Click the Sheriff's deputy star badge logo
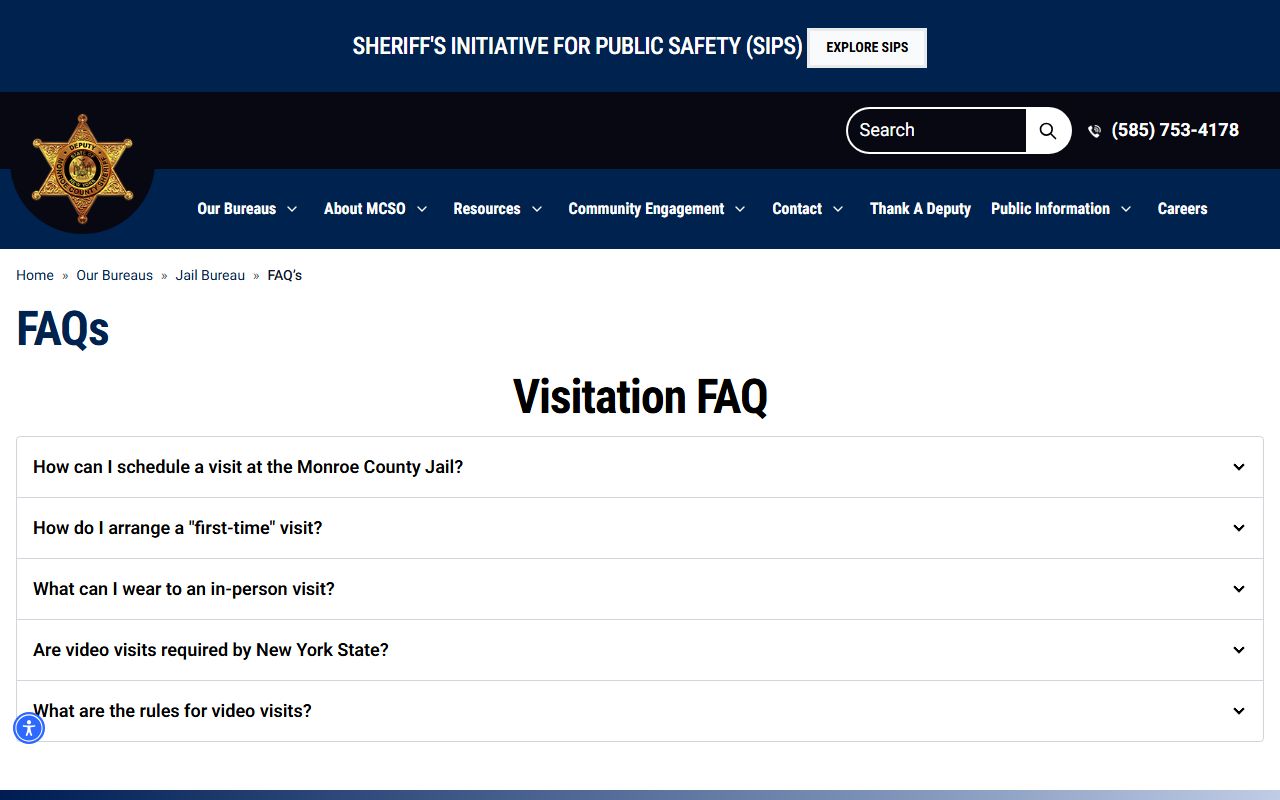1280x800 pixels. tap(82, 170)
